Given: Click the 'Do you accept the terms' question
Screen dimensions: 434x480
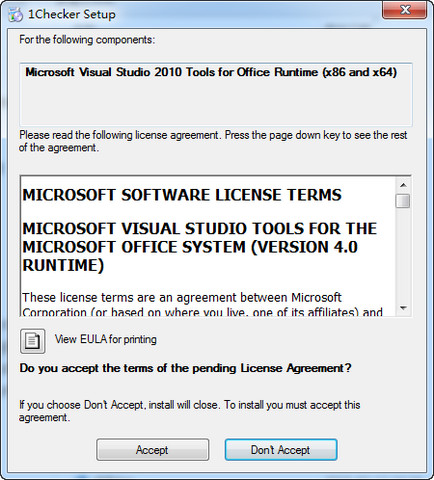Looking at the screenshot, I should click(186, 368).
